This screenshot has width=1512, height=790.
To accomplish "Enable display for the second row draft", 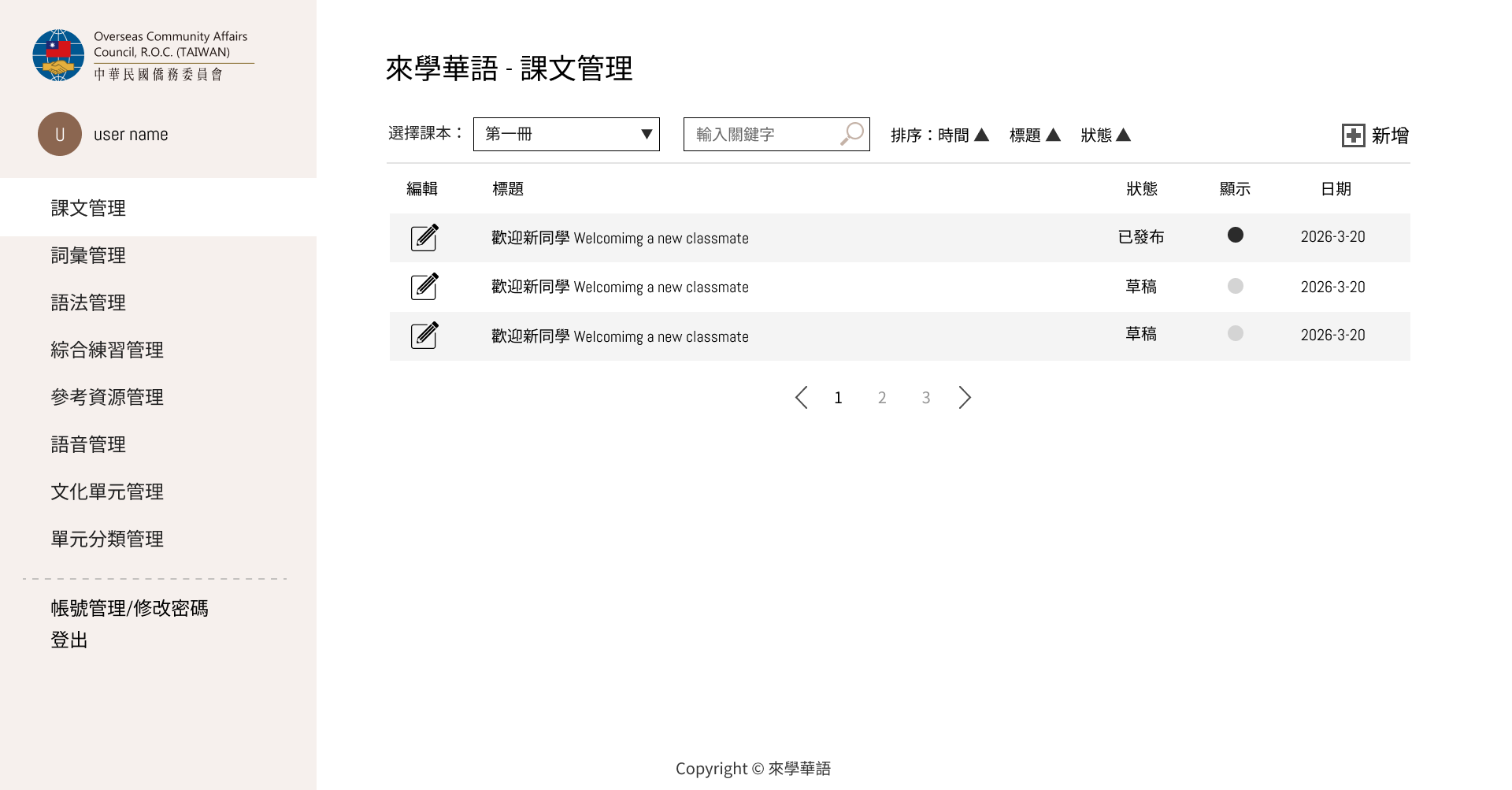I will point(1236,286).
